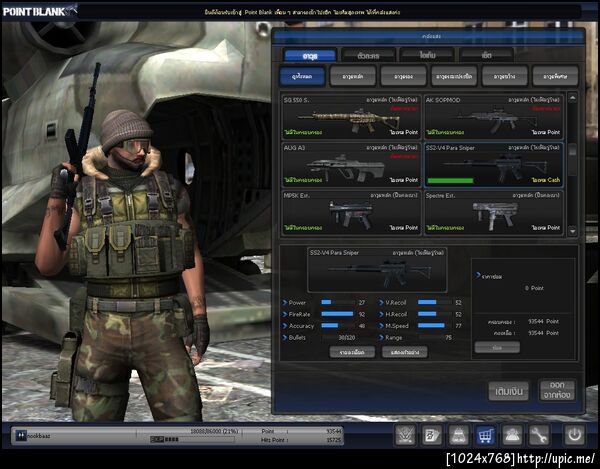Screen dimensions: 600x469
Task: Open the shop via the shopping cart icon
Action: coord(485,435)
